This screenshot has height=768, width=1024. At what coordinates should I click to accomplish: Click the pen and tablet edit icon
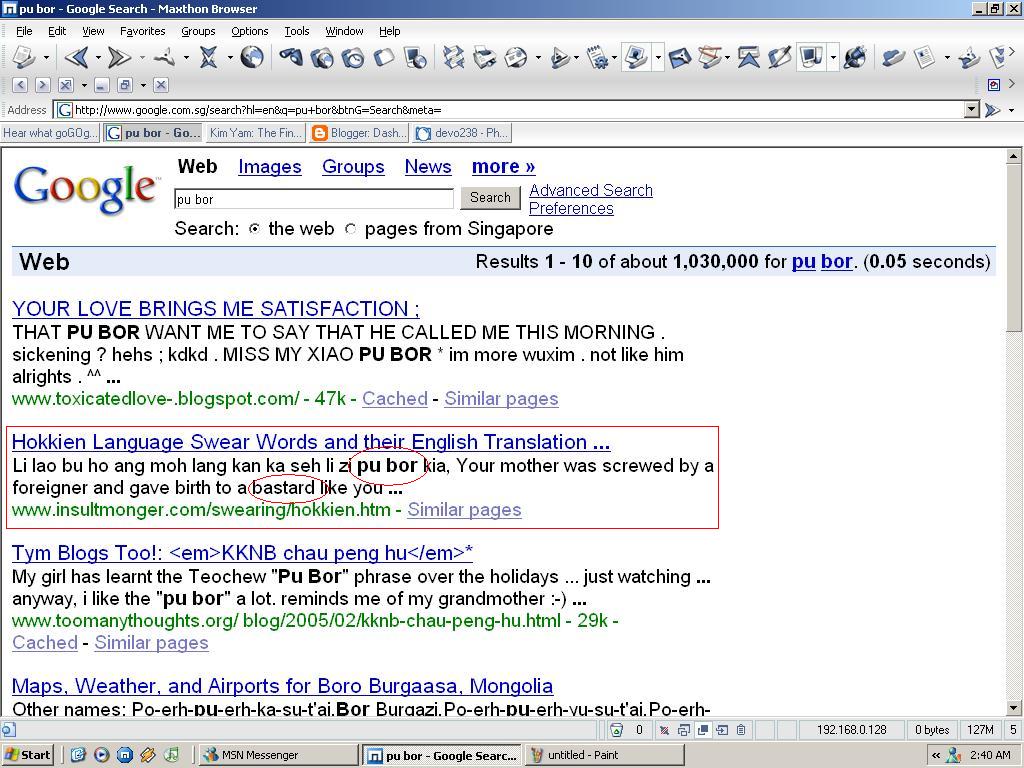coord(779,57)
